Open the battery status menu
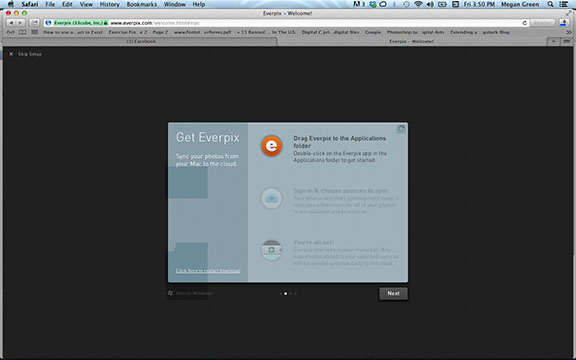The width and height of the screenshot is (576, 360). [442, 4]
